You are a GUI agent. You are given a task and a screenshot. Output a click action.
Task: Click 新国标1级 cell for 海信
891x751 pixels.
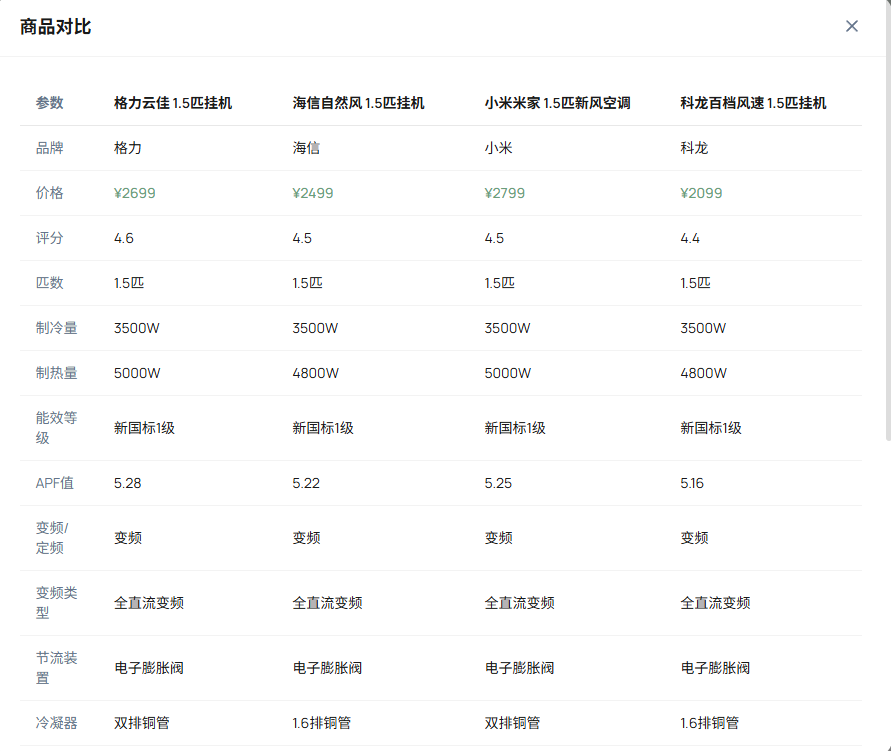(x=323, y=428)
